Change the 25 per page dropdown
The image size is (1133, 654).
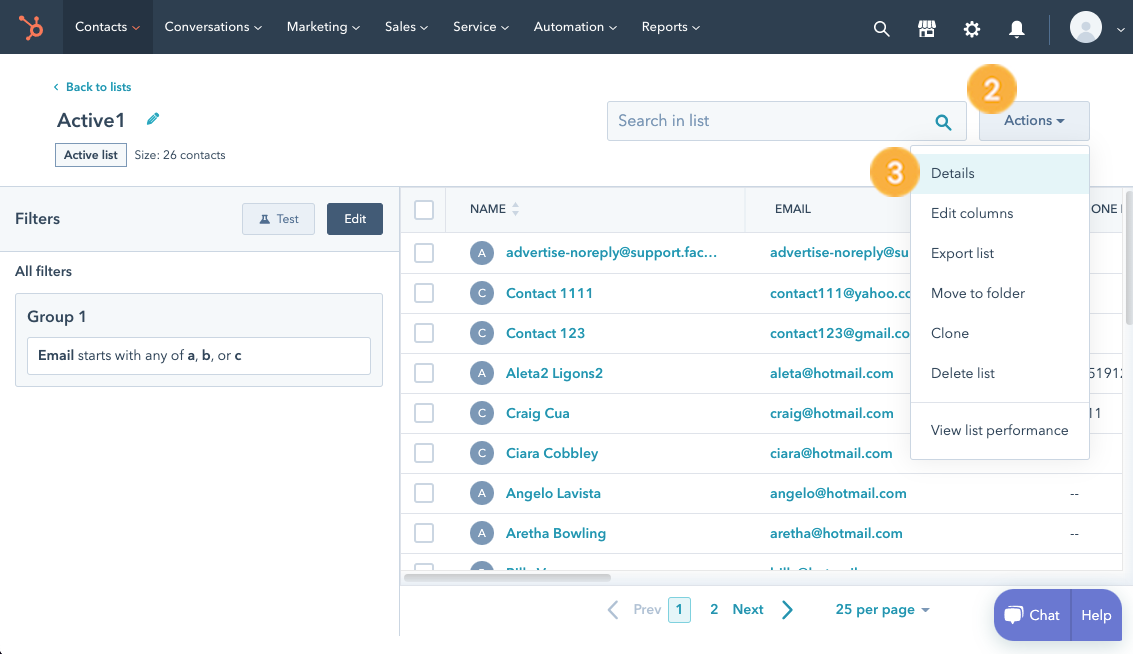click(882, 609)
